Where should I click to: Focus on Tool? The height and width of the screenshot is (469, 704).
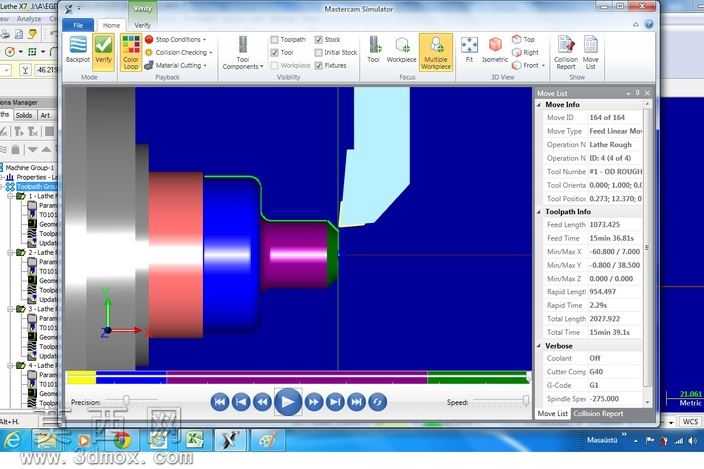374,50
